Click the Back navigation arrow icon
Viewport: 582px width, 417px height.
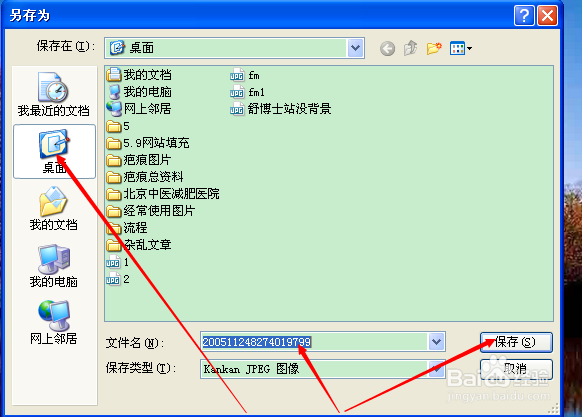[387, 49]
